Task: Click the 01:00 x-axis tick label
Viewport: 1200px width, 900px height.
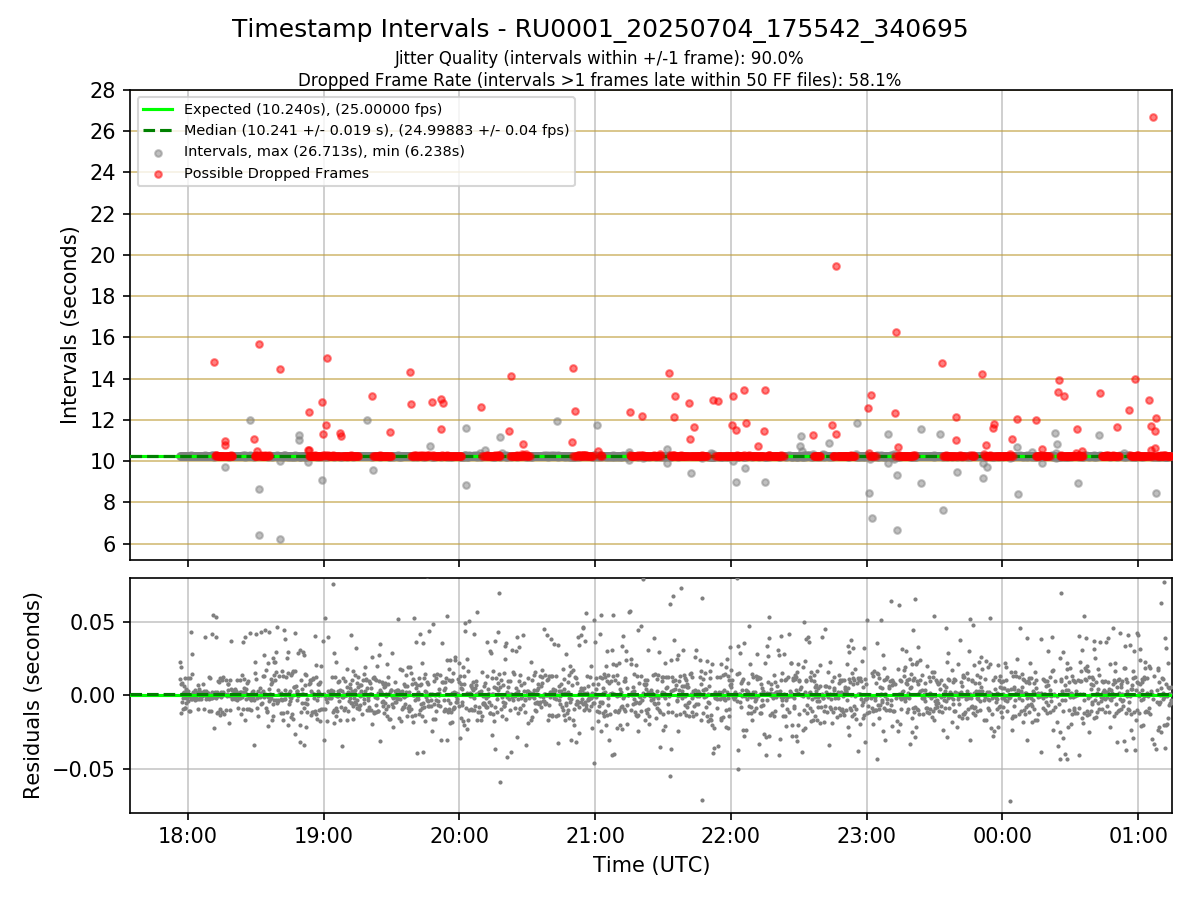Action: [x=1138, y=834]
